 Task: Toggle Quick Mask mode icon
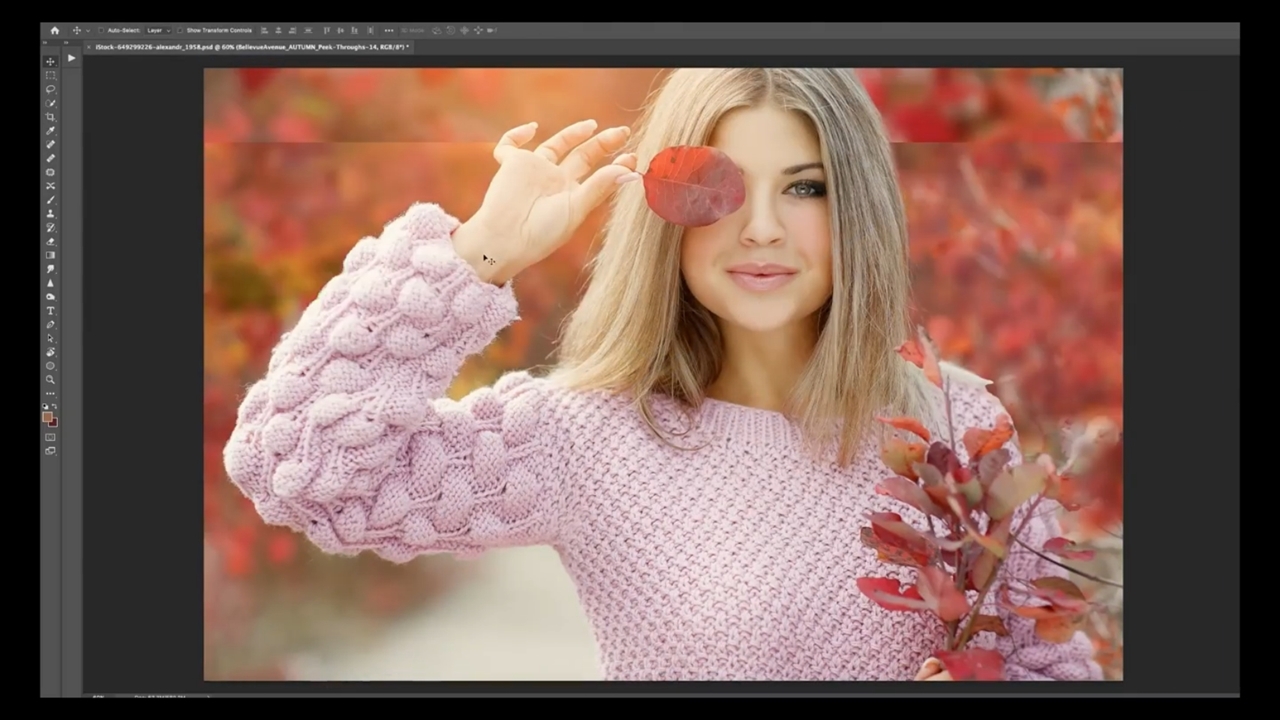(50, 437)
